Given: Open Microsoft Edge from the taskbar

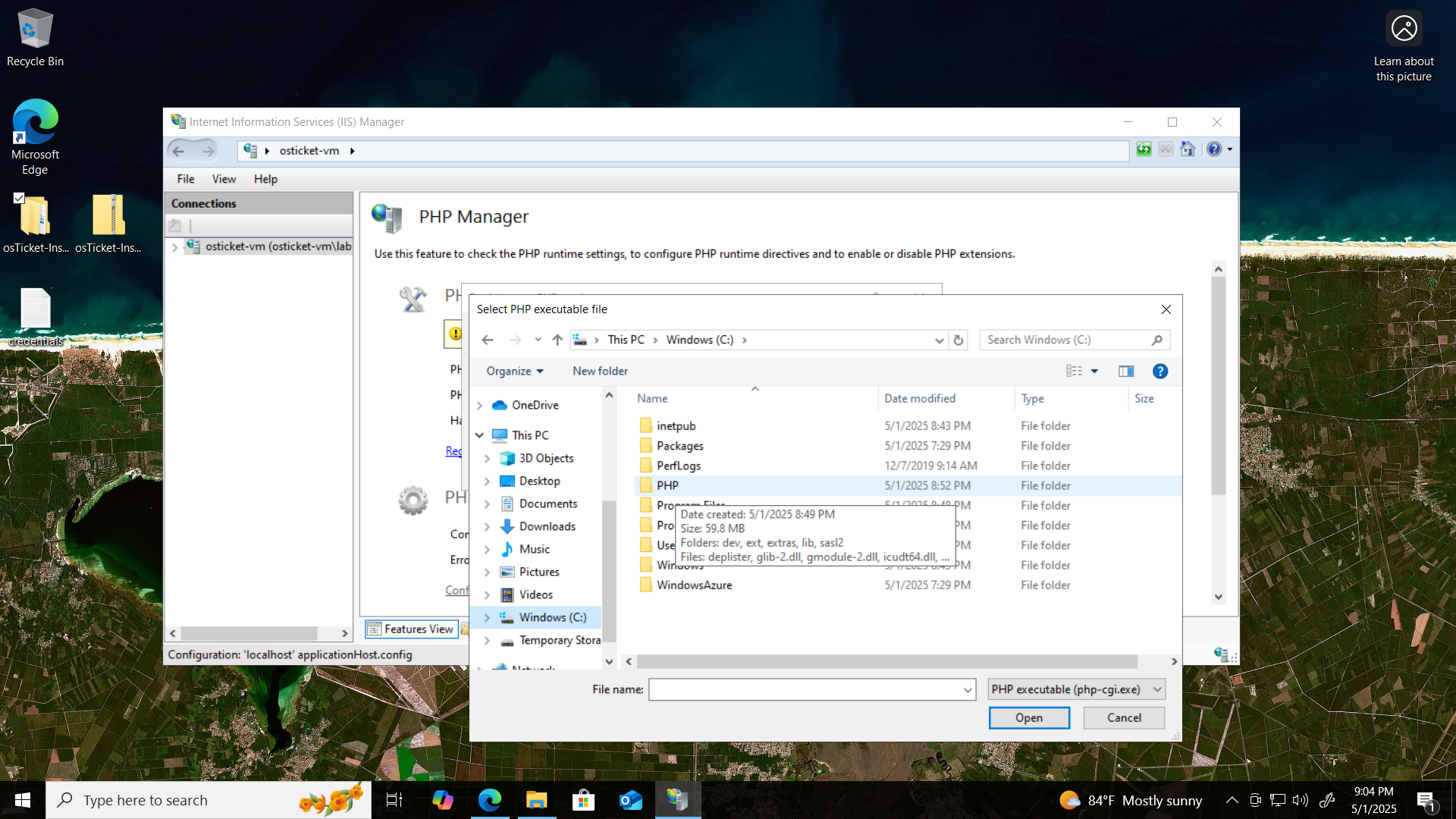Looking at the screenshot, I should point(490,800).
